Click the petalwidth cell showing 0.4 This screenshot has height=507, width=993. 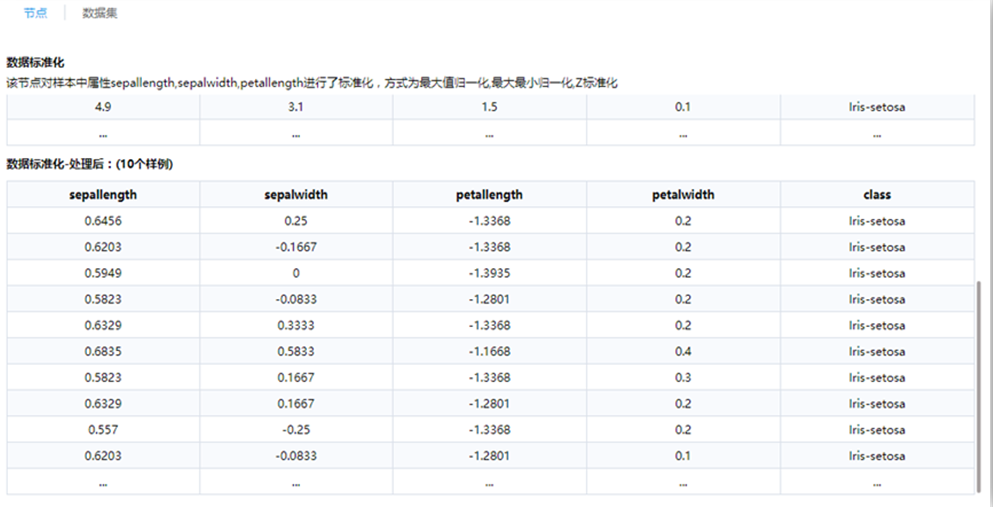coord(682,351)
